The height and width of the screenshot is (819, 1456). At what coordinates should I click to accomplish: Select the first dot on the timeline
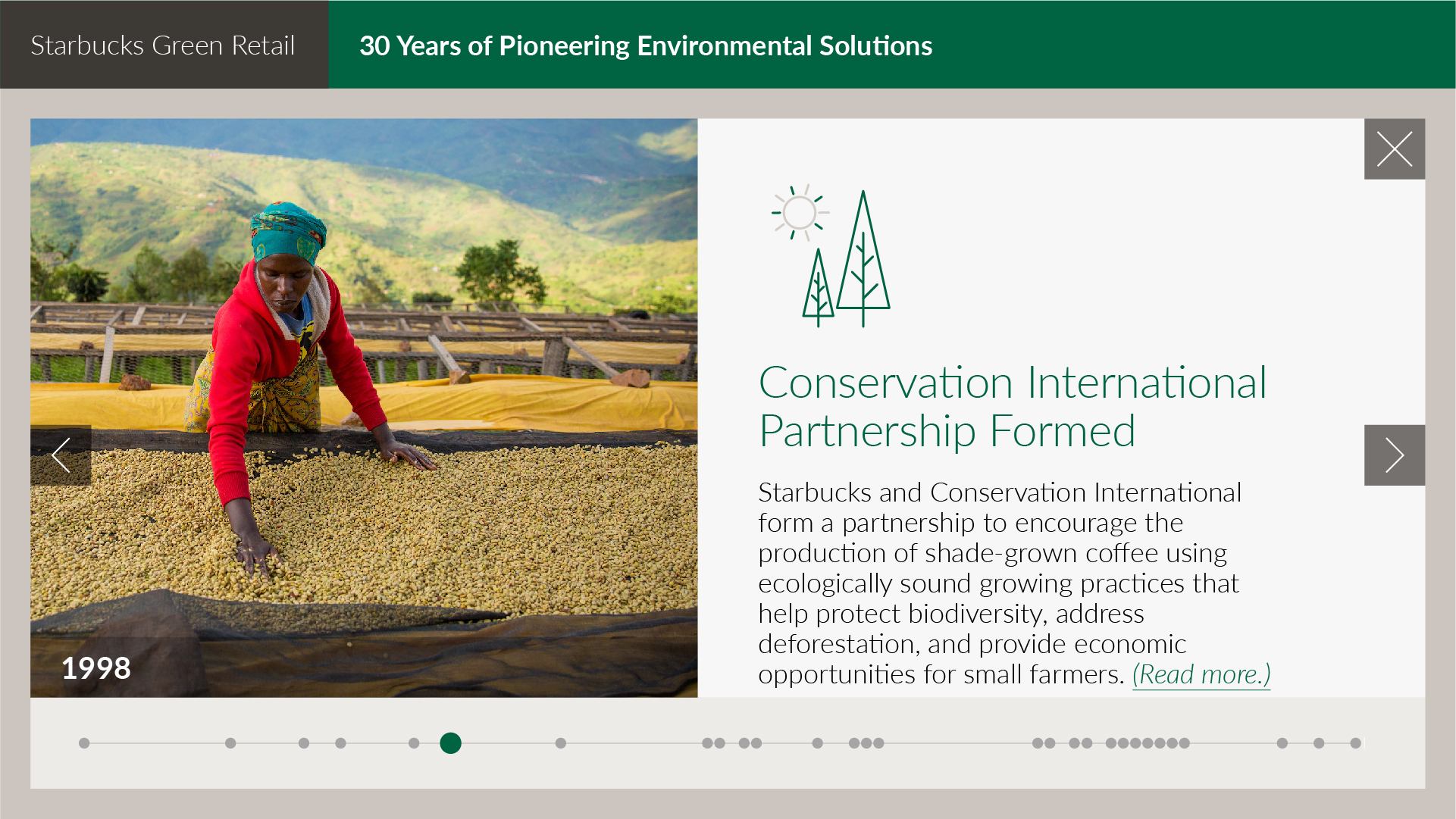pos(84,743)
